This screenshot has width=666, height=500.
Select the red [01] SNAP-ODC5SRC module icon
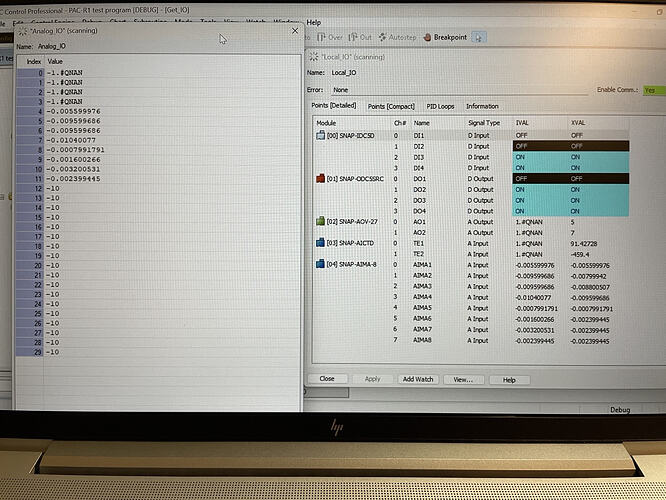pyautogui.click(x=320, y=178)
